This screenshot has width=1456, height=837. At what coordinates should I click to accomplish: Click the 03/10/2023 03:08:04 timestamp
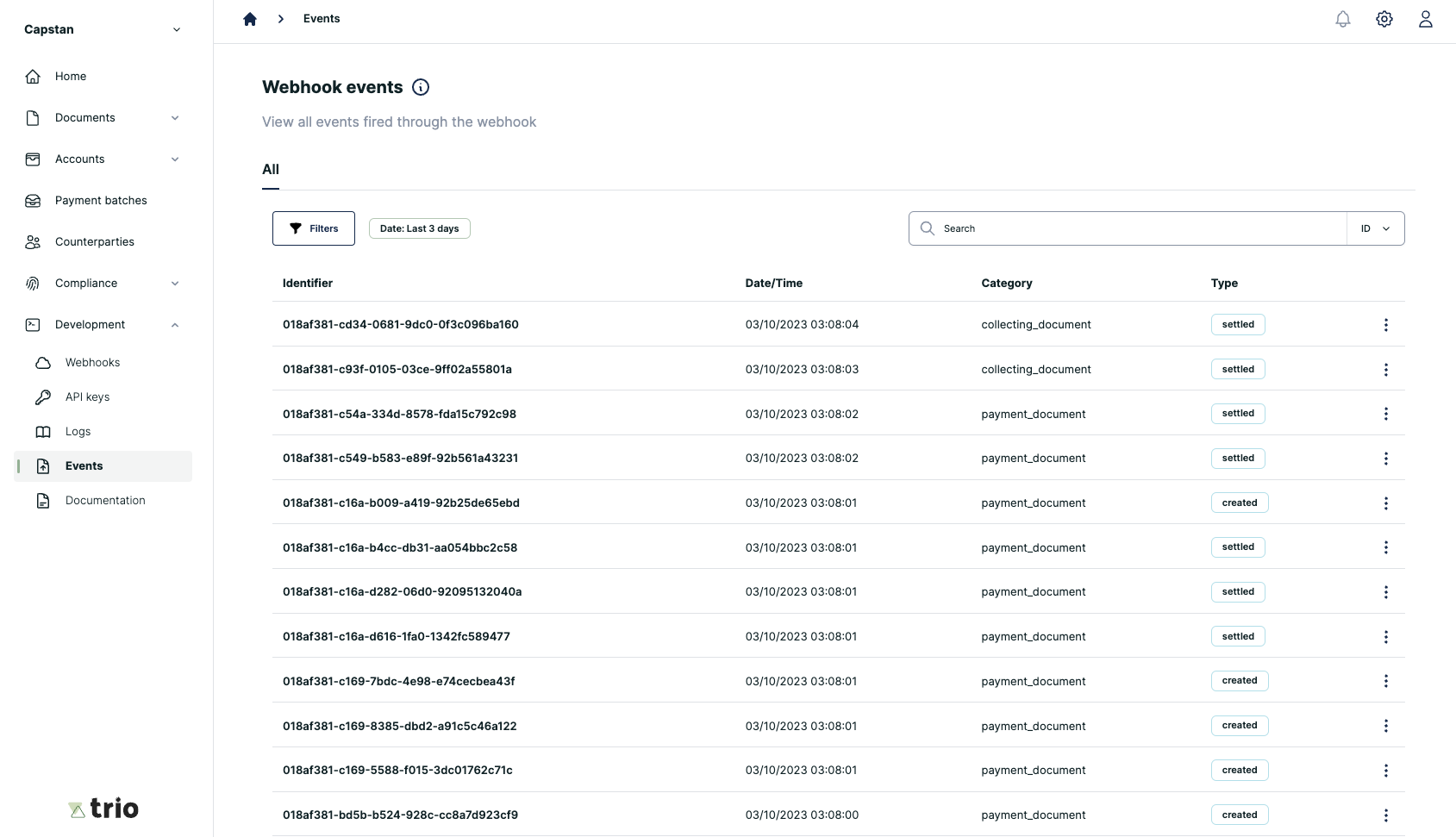pyautogui.click(x=803, y=325)
